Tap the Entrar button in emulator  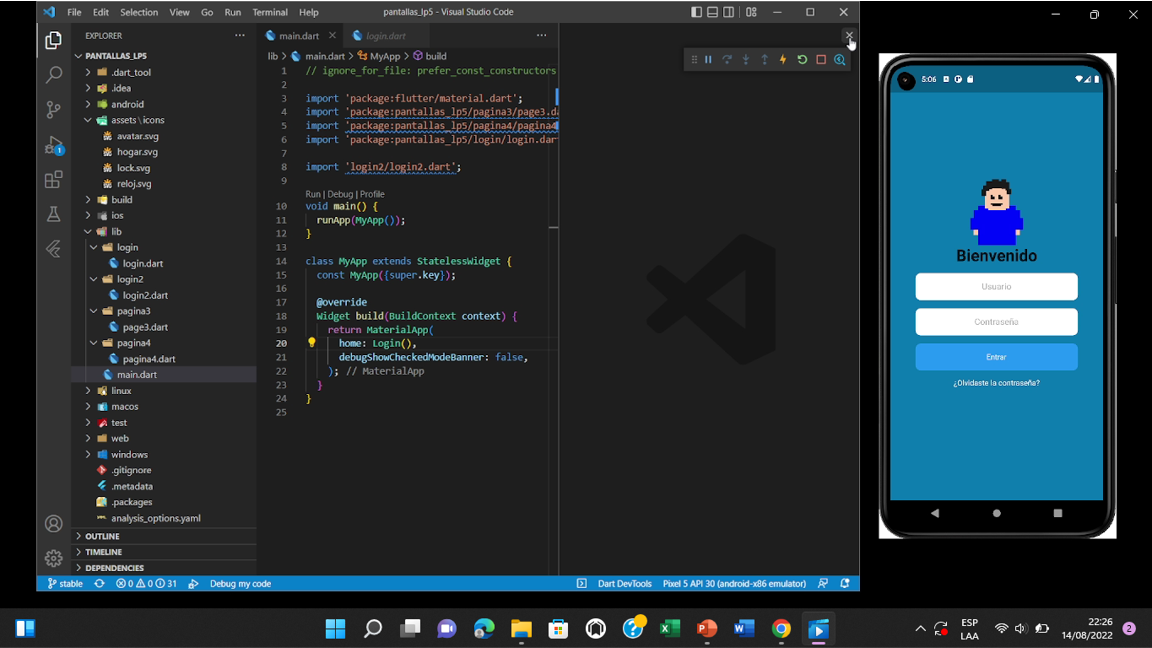click(x=996, y=357)
